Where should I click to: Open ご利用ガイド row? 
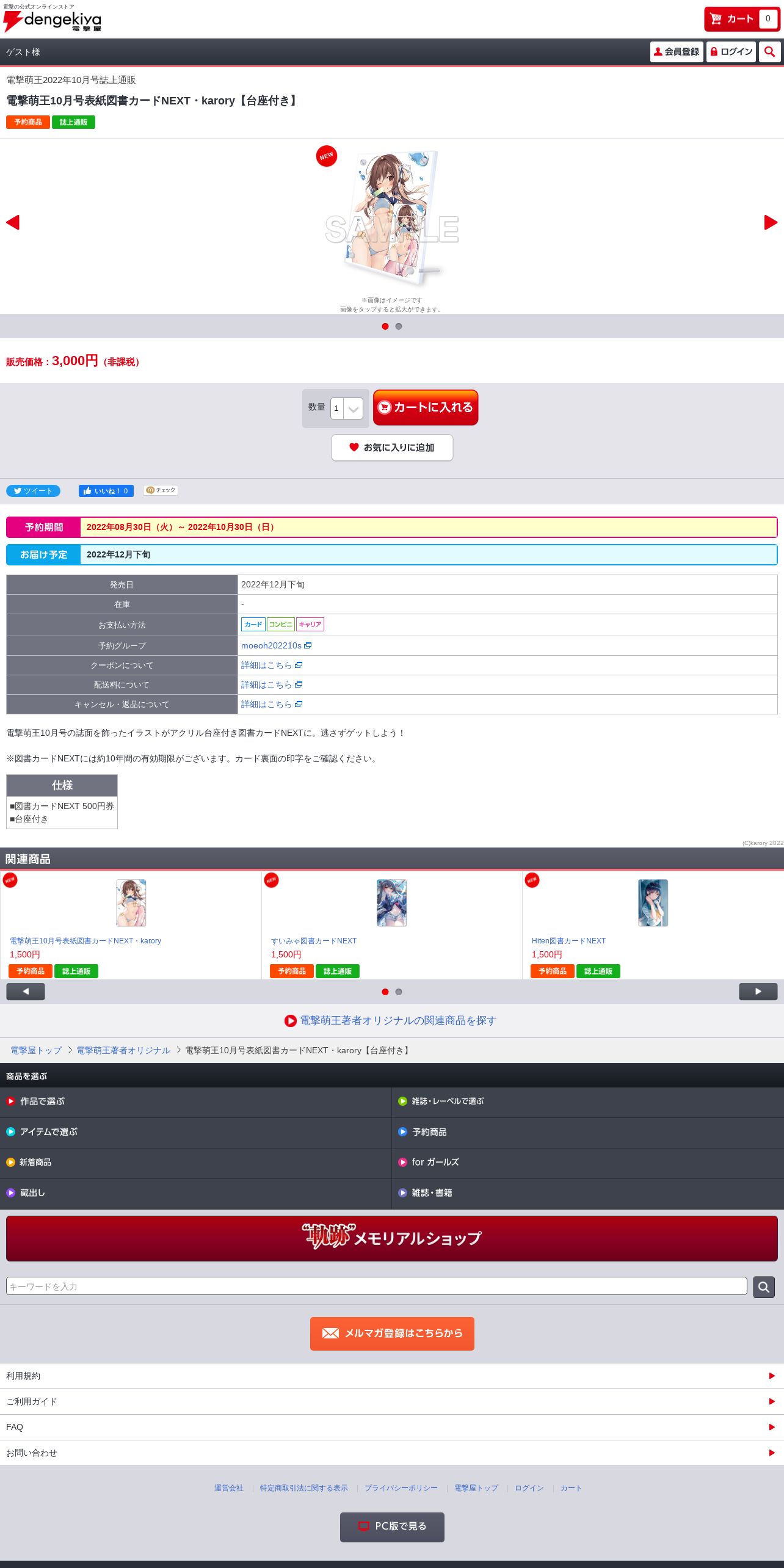(392, 1401)
